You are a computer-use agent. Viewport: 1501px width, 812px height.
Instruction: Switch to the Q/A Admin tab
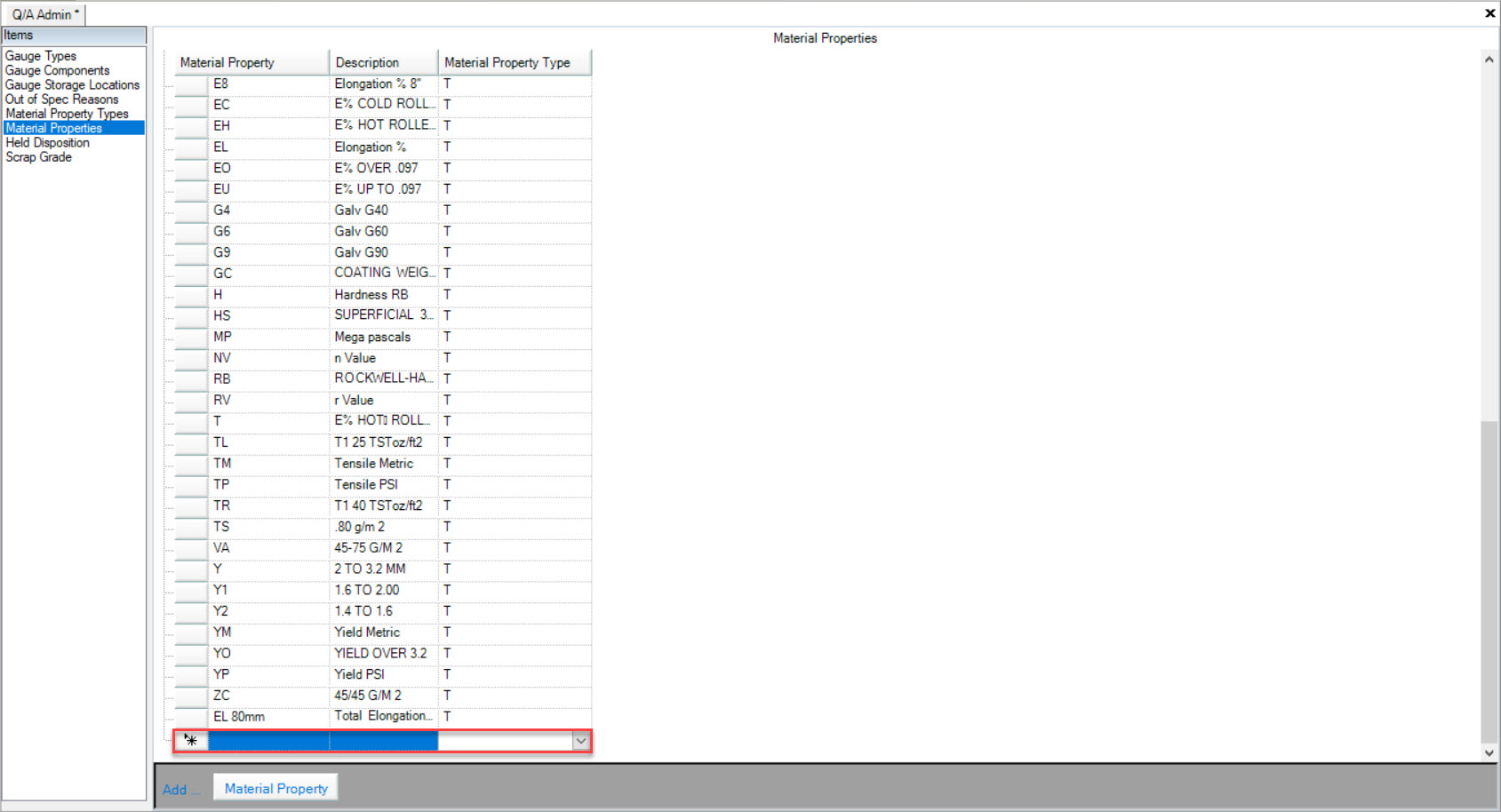pyautogui.click(x=44, y=14)
